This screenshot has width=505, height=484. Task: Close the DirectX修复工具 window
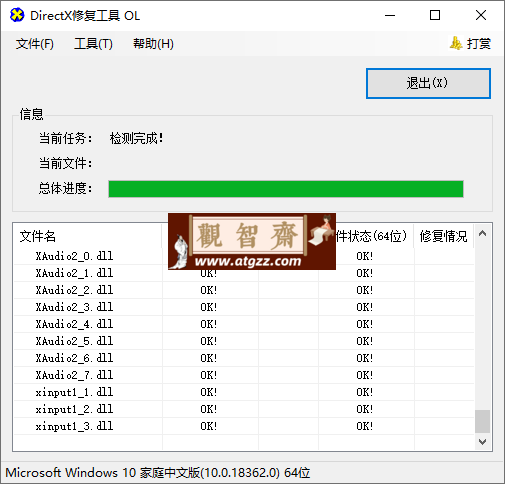[x=481, y=15]
